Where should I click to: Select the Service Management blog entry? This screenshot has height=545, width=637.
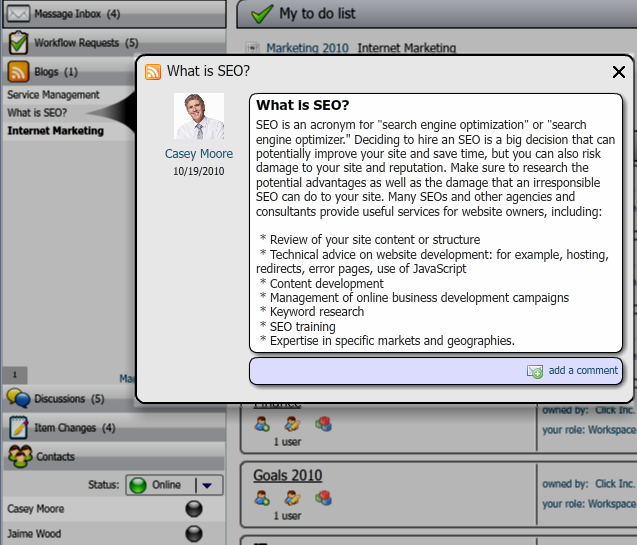point(54,95)
